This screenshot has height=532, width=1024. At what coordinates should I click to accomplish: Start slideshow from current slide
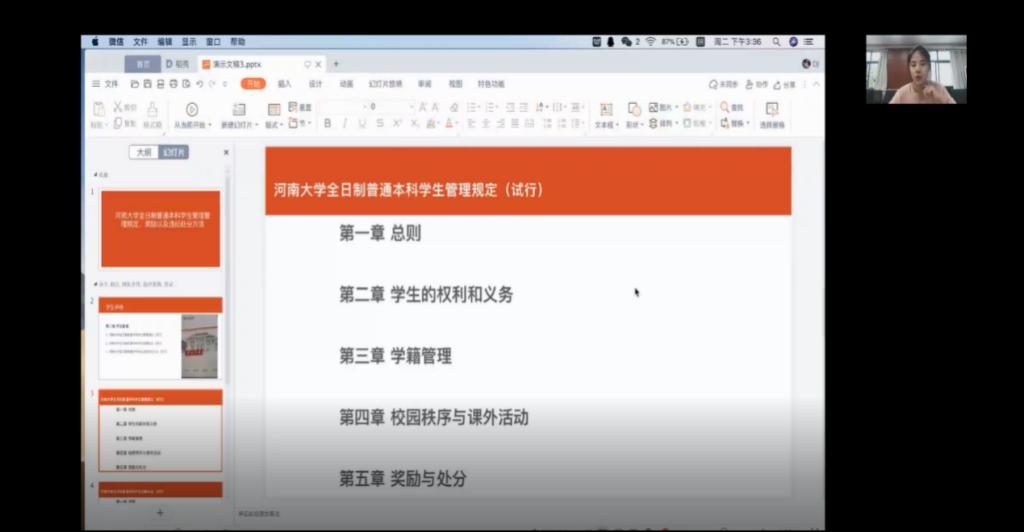click(x=192, y=114)
